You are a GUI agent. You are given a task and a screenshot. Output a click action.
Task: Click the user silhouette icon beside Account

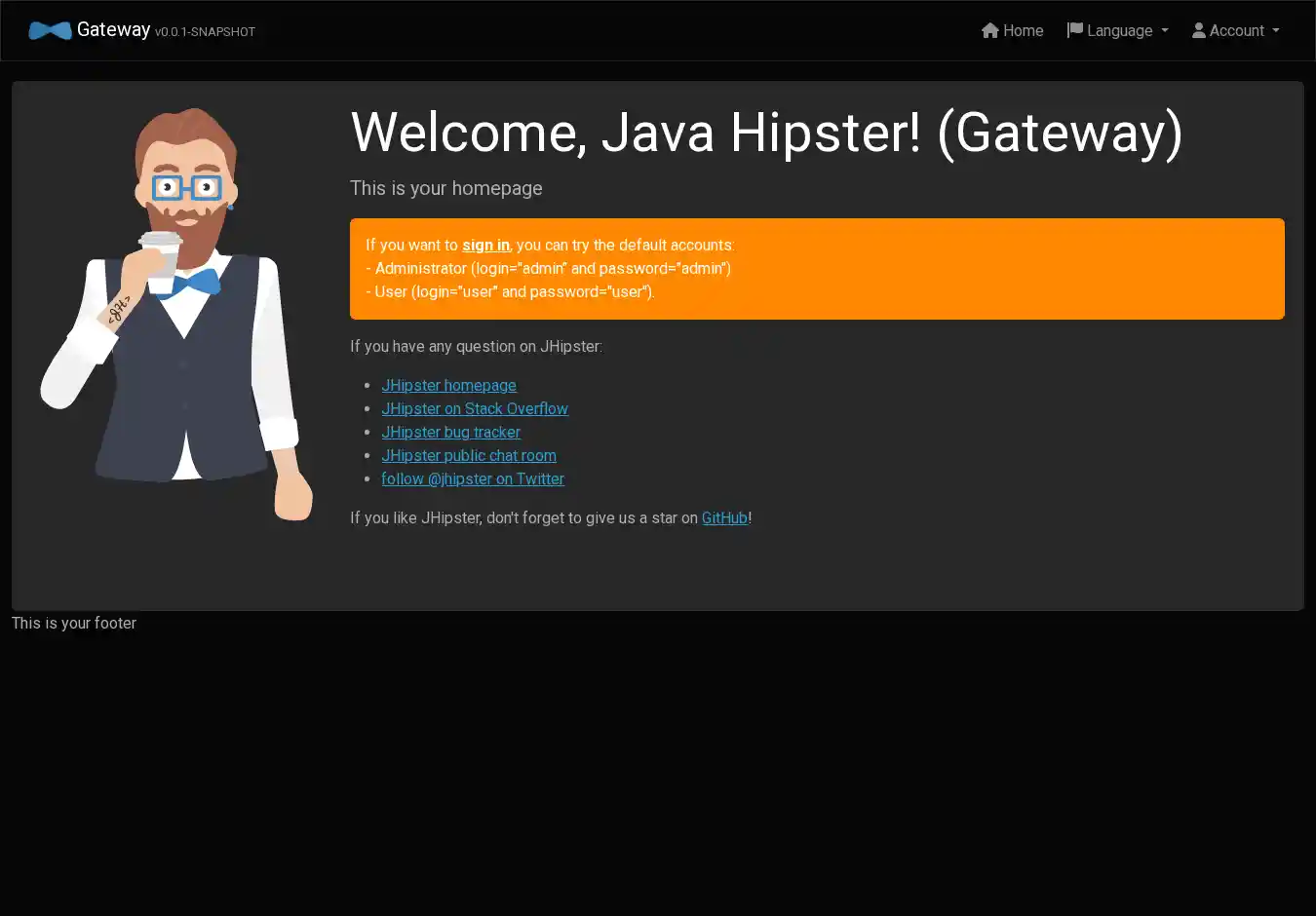[x=1199, y=31]
